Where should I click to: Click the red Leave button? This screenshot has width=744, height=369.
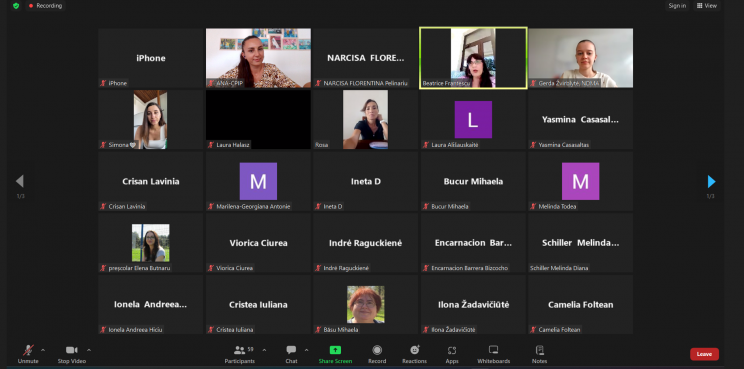[x=704, y=354]
